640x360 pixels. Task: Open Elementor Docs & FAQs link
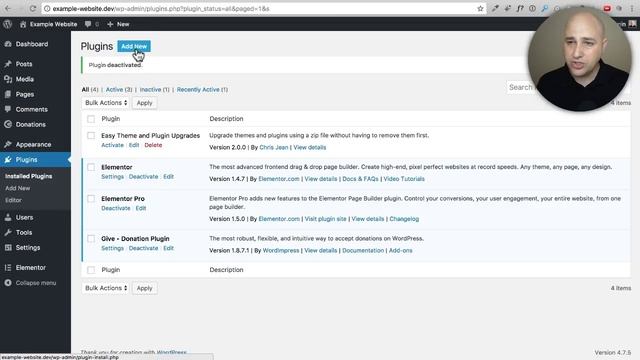pyautogui.click(x=360, y=179)
